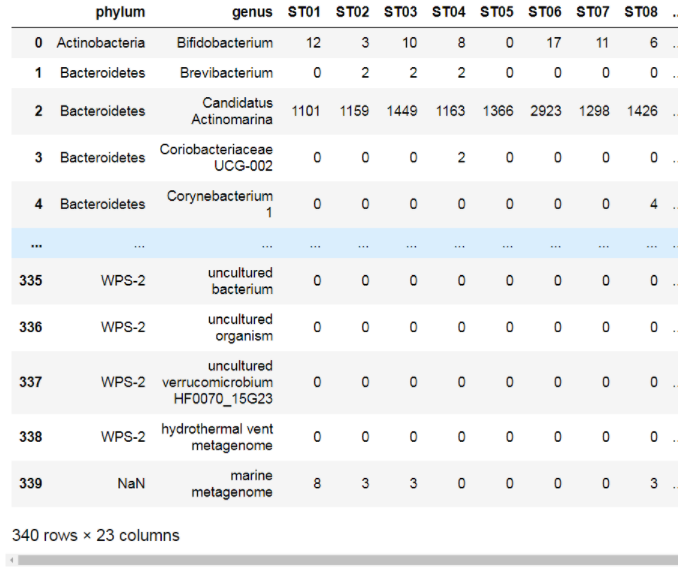Image resolution: width=684 pixels, height=573 pixels.
Task: Click the row index 2
Action: (x=38, y=111)
